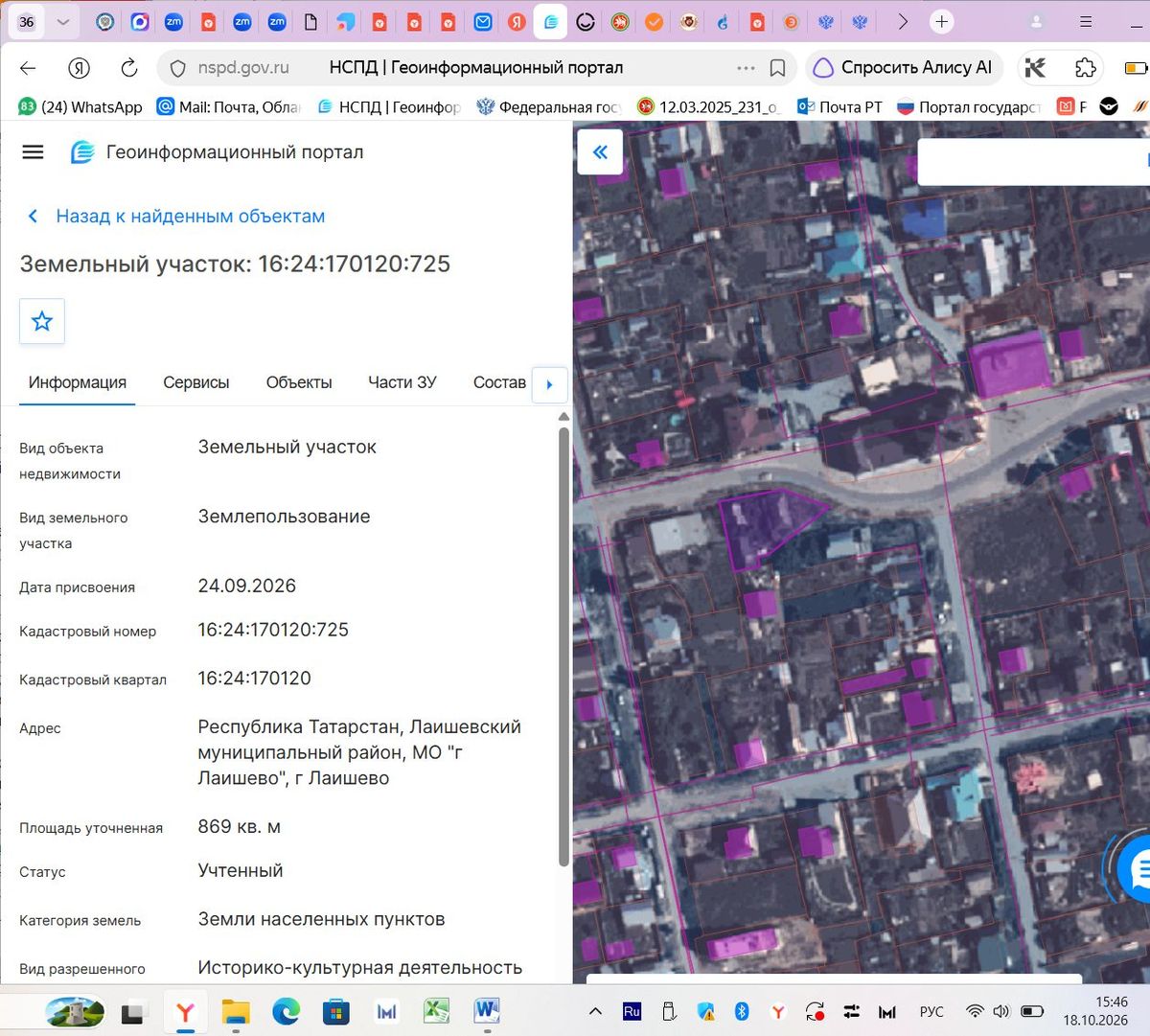Open the hamburger menu of the Геоинформационный портал

(x=33, y=152)
